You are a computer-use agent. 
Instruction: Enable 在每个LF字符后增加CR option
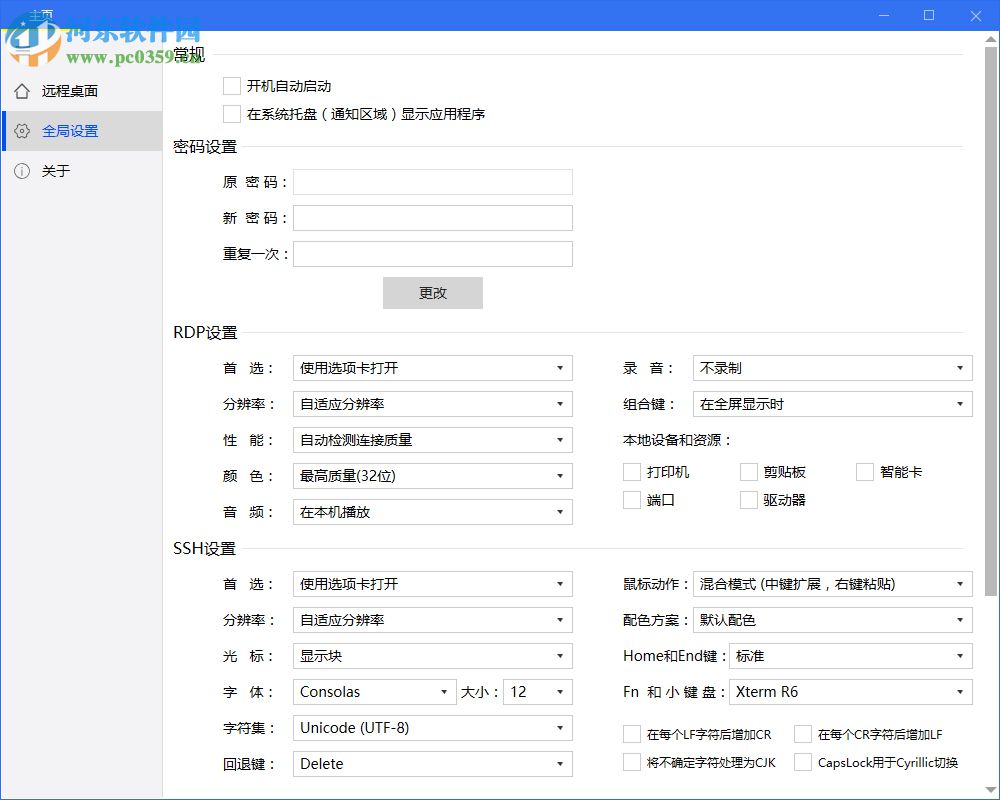631,733
